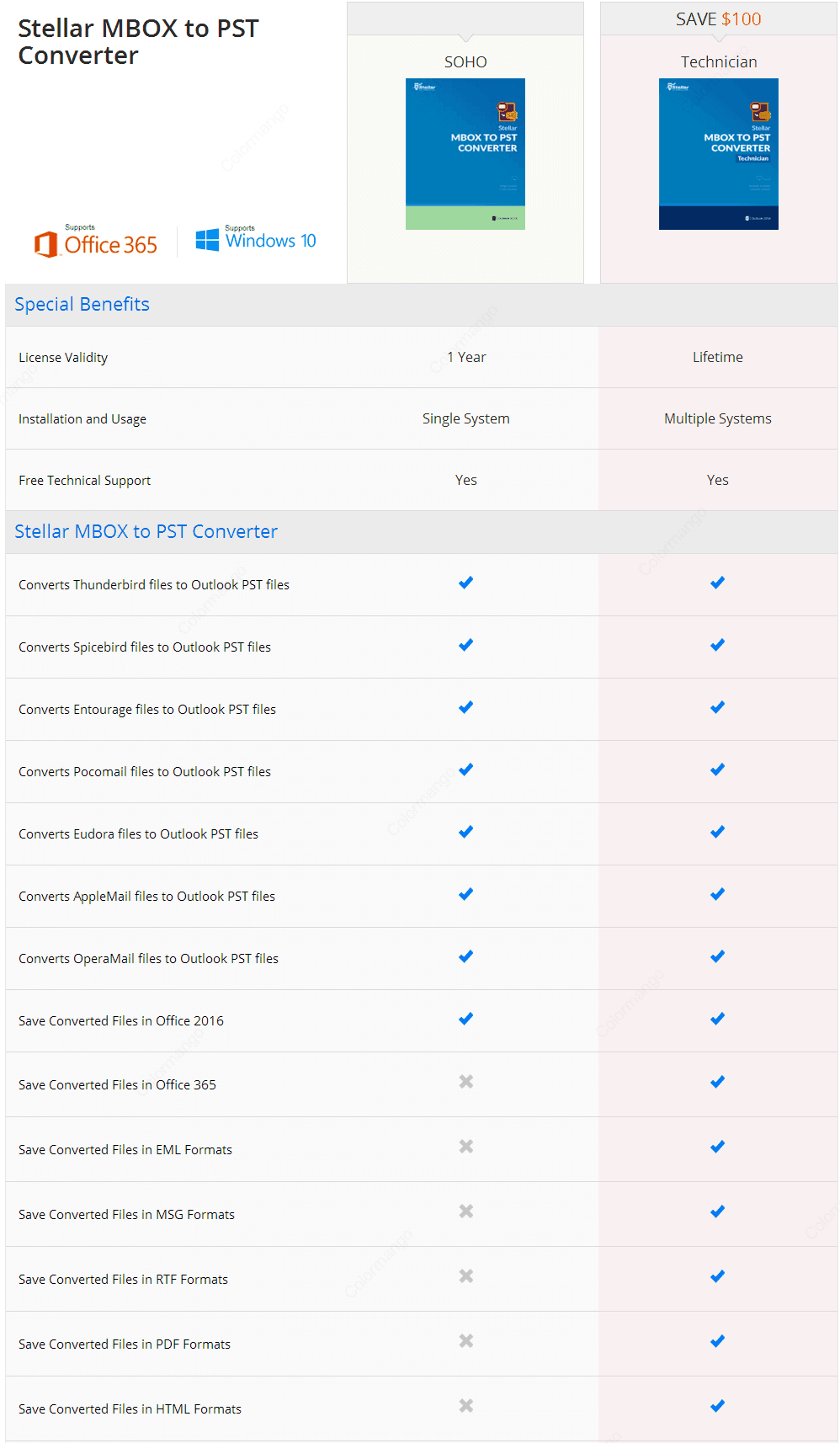Click 'Converts OperaMail files to Outlook PST files'

(x=148, y=959)
